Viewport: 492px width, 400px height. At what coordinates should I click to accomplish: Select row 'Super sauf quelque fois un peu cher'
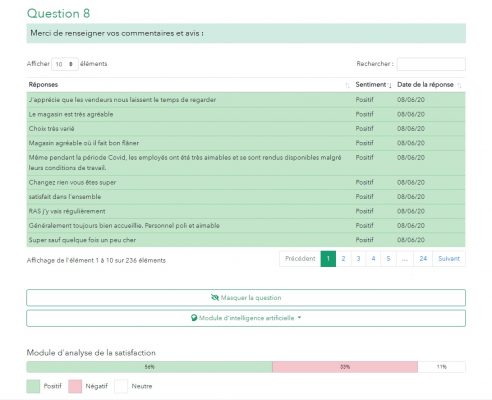click(x=246, y=240)
